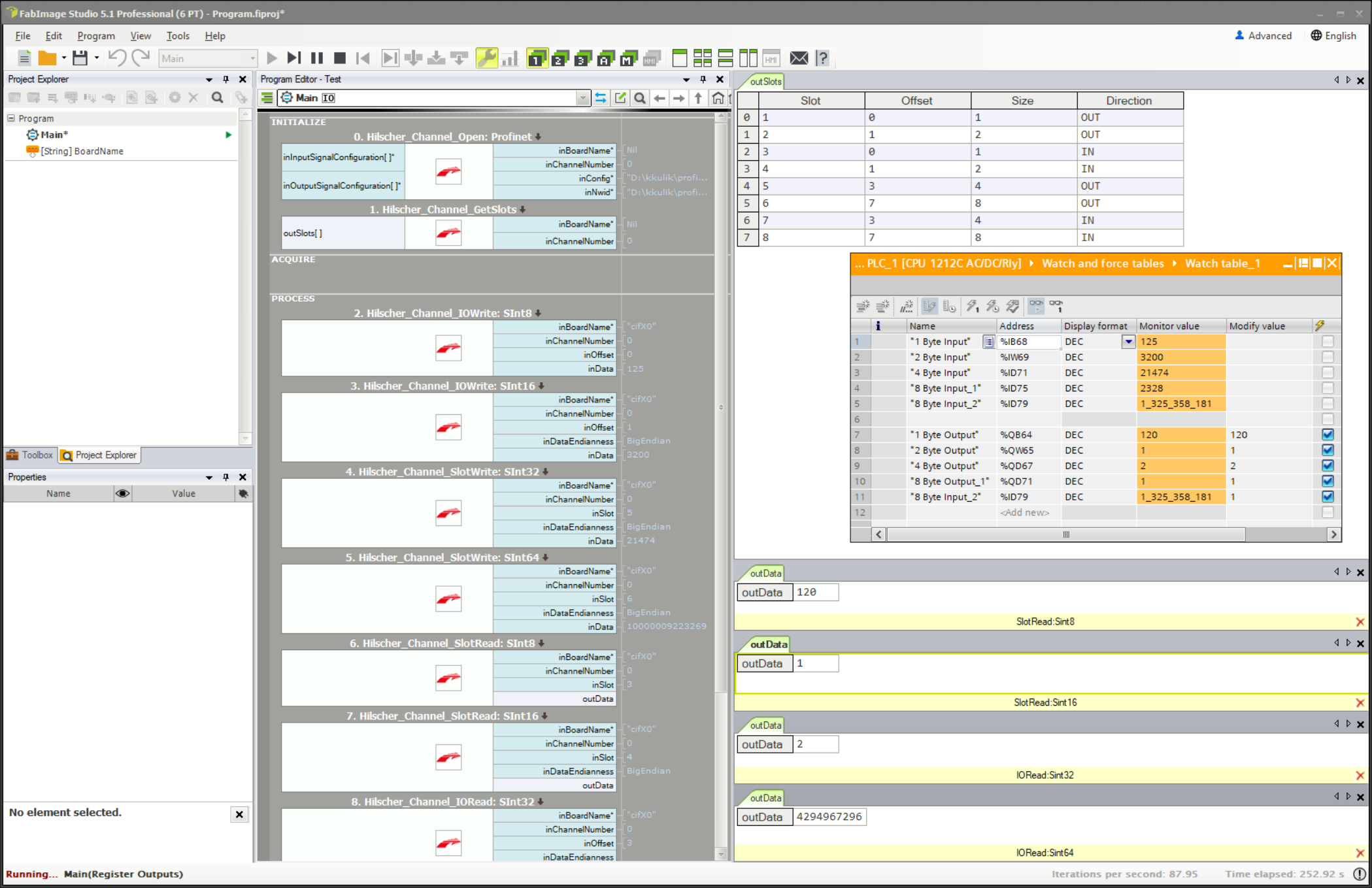This screenshot has height=888, width=1372.
Task: Open project with orange folder icon
Action: point(47,58)
